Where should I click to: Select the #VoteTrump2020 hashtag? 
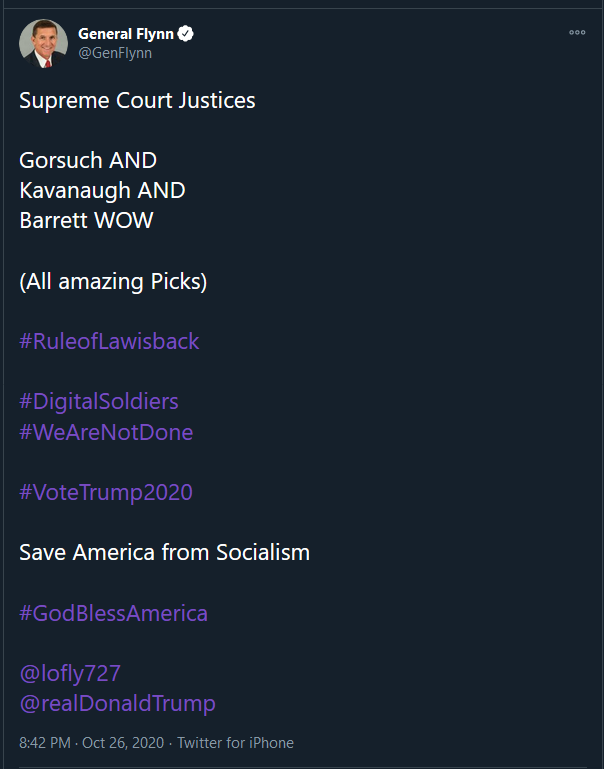pos(105,492)
